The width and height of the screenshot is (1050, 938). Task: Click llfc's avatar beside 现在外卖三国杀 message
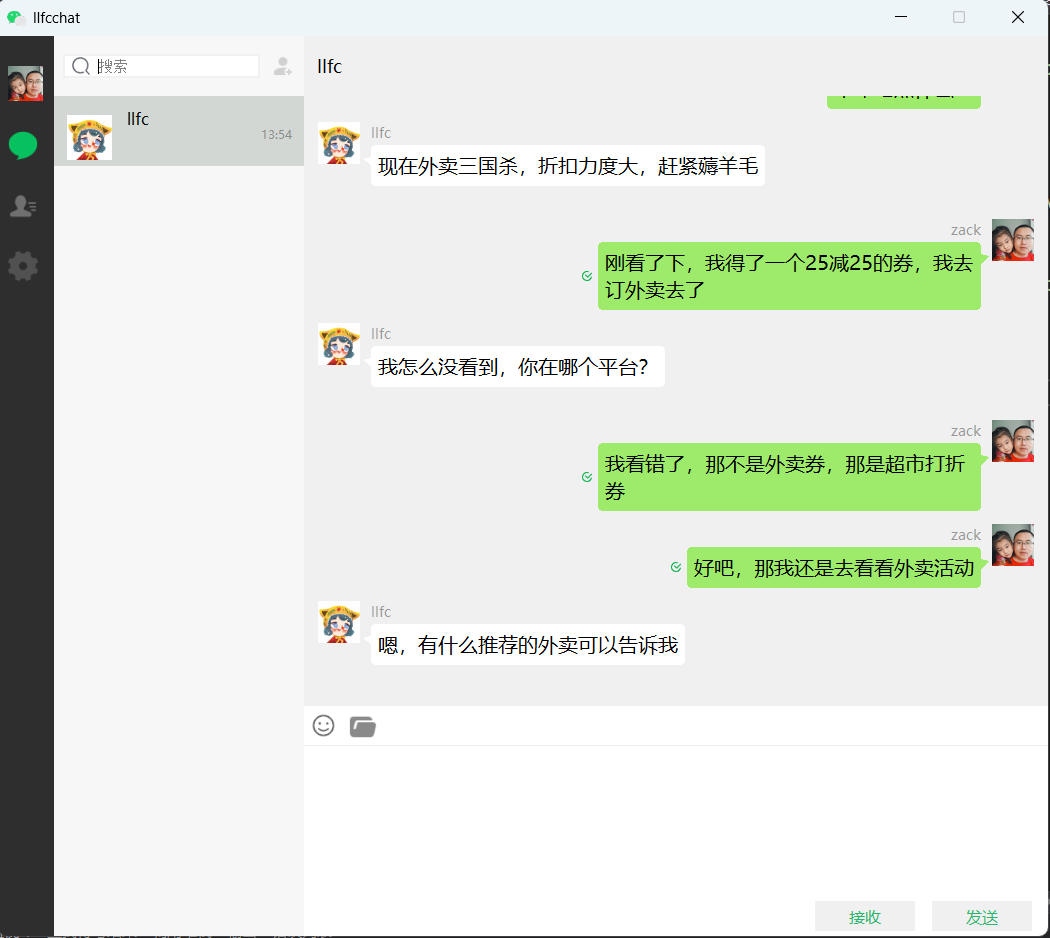coord(339,143)
